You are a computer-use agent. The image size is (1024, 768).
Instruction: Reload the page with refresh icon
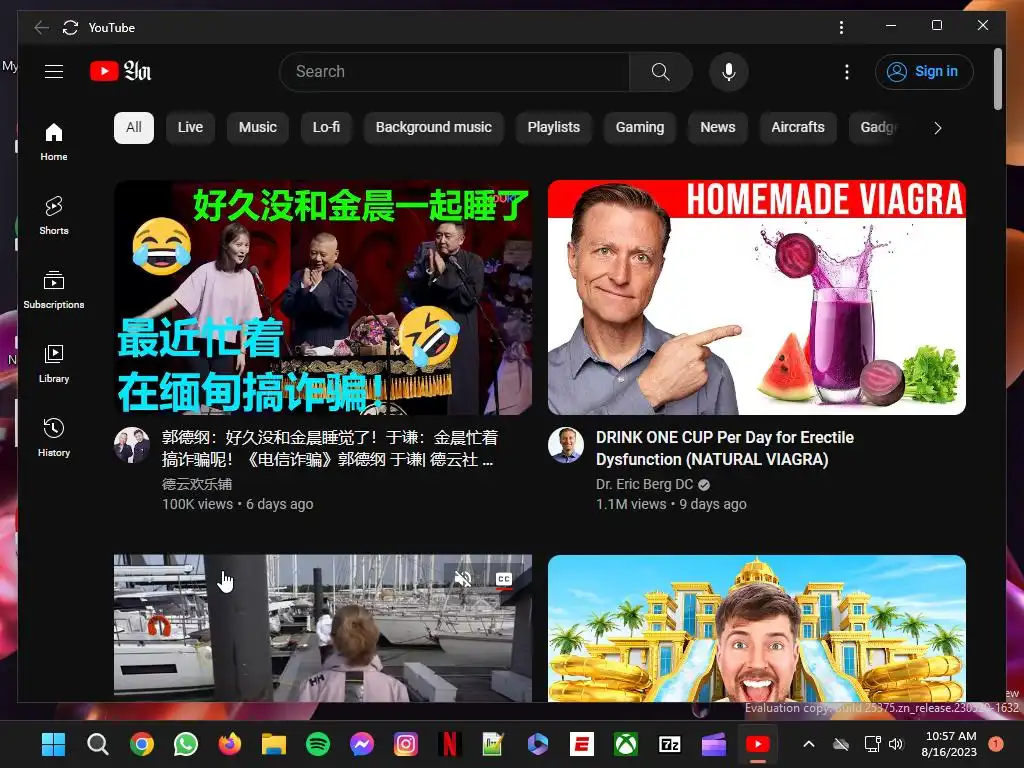[x=71, y=27]
